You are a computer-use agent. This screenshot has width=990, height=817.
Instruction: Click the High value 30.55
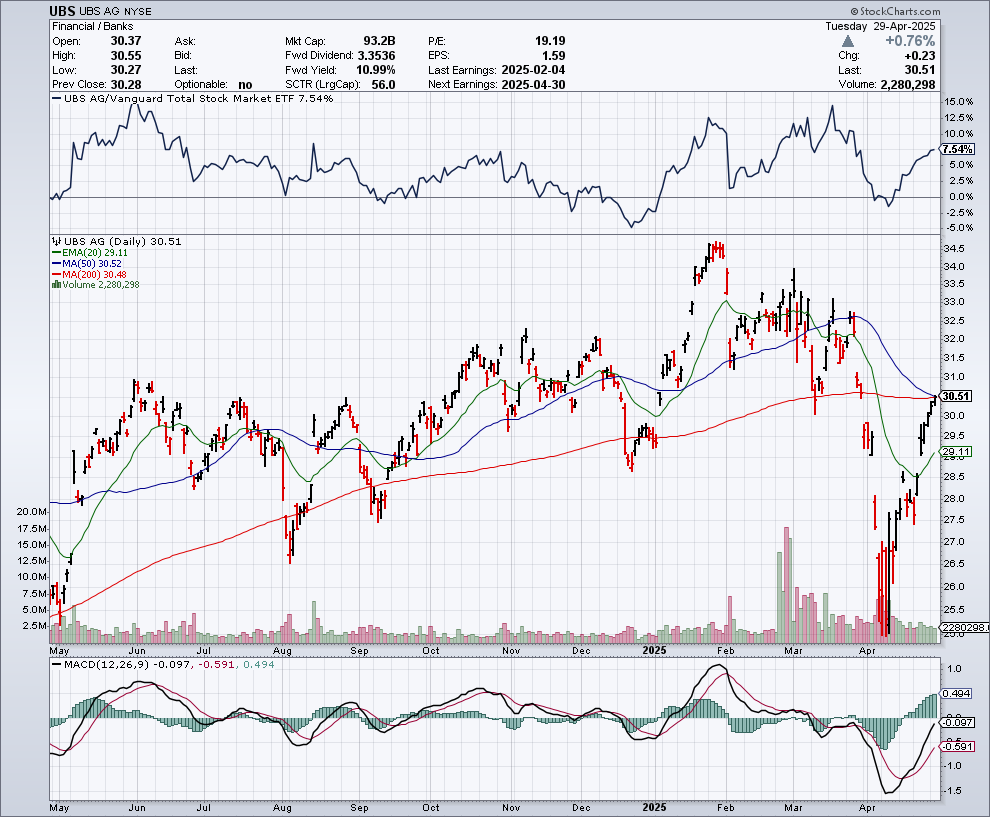[x=126, y=56]
